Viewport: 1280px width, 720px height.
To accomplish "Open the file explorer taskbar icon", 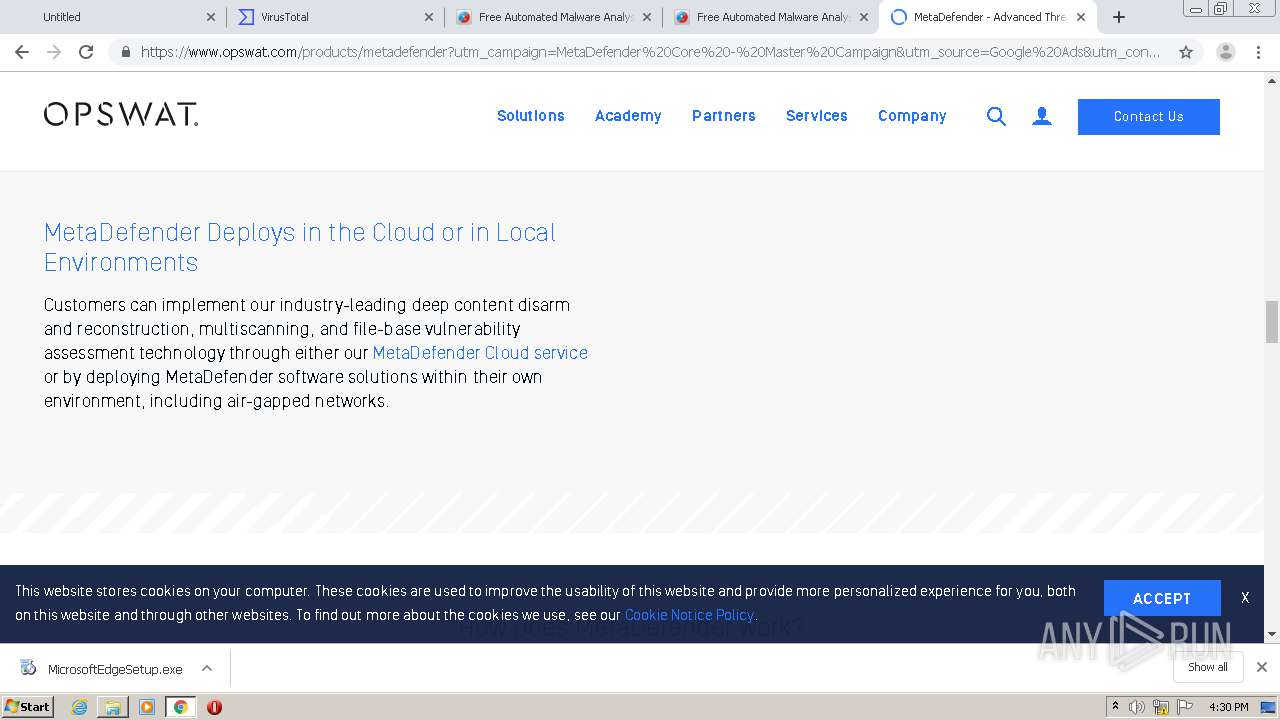I will (x=113, y=707).
